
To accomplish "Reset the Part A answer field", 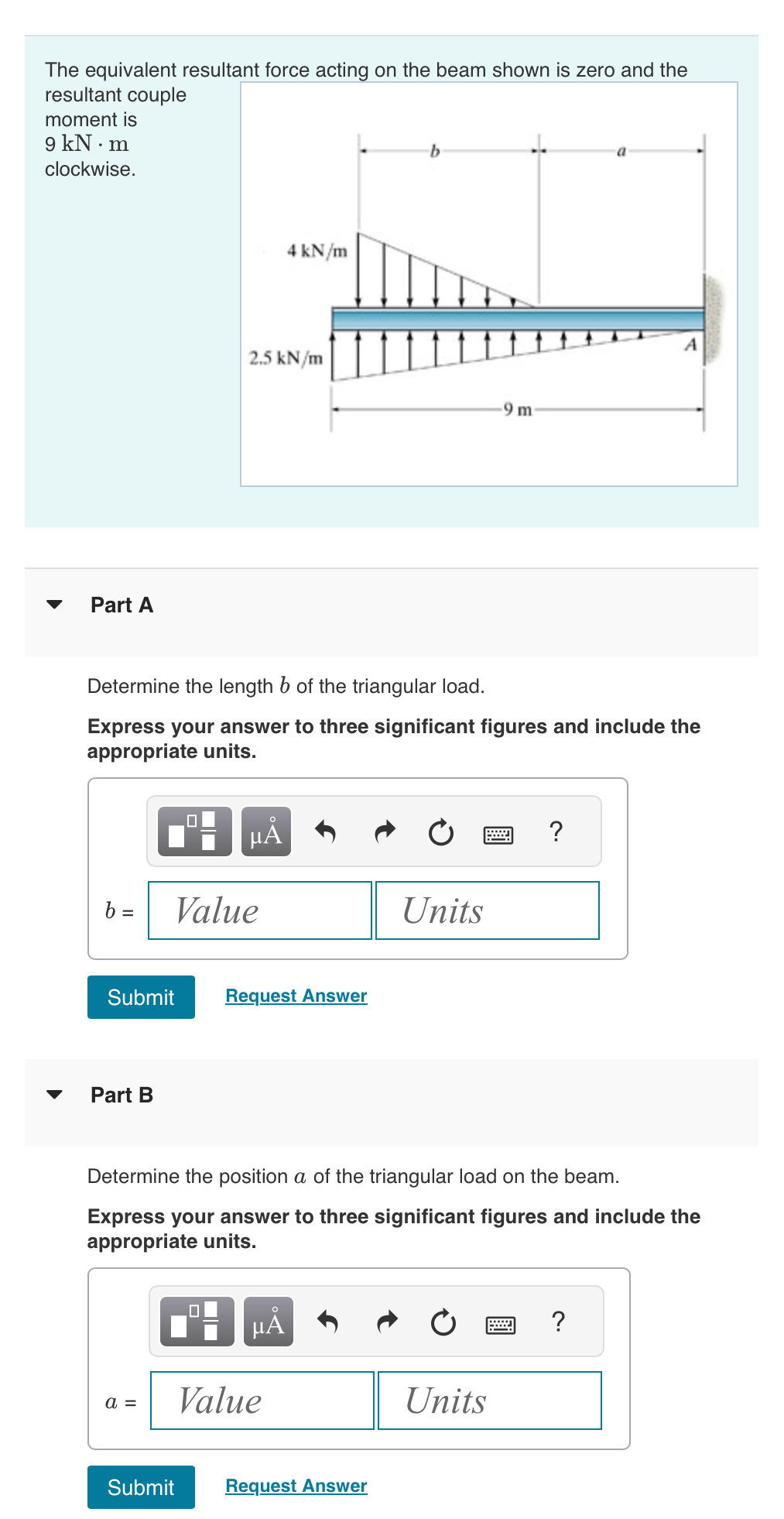I will [x=440, y=832].
